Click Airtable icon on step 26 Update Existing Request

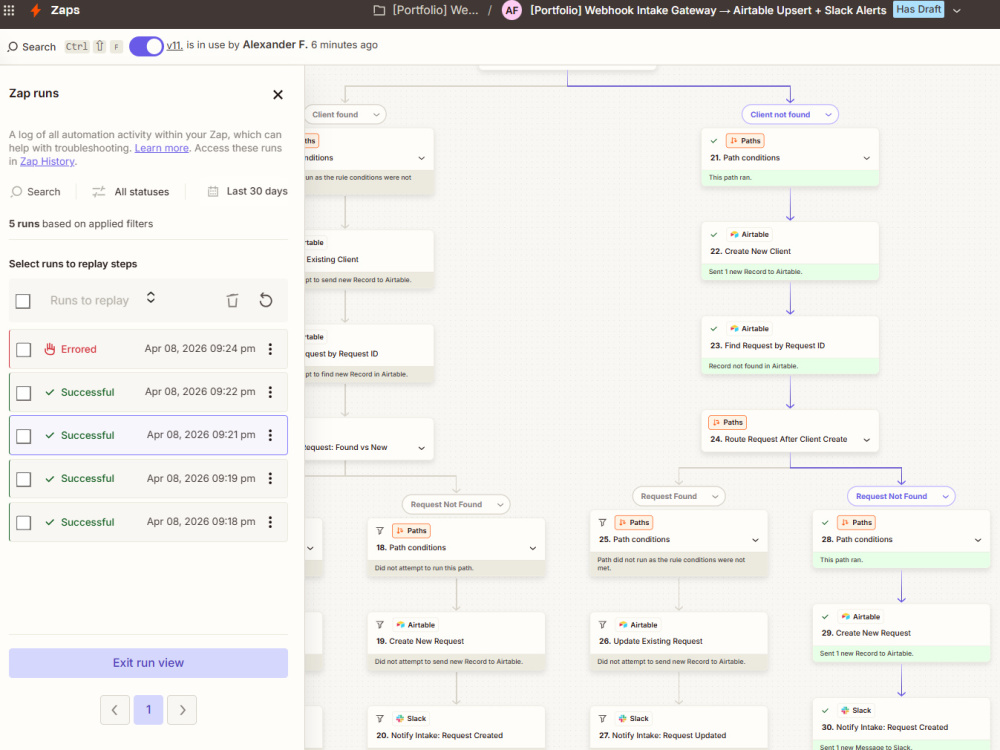point(622,625)
